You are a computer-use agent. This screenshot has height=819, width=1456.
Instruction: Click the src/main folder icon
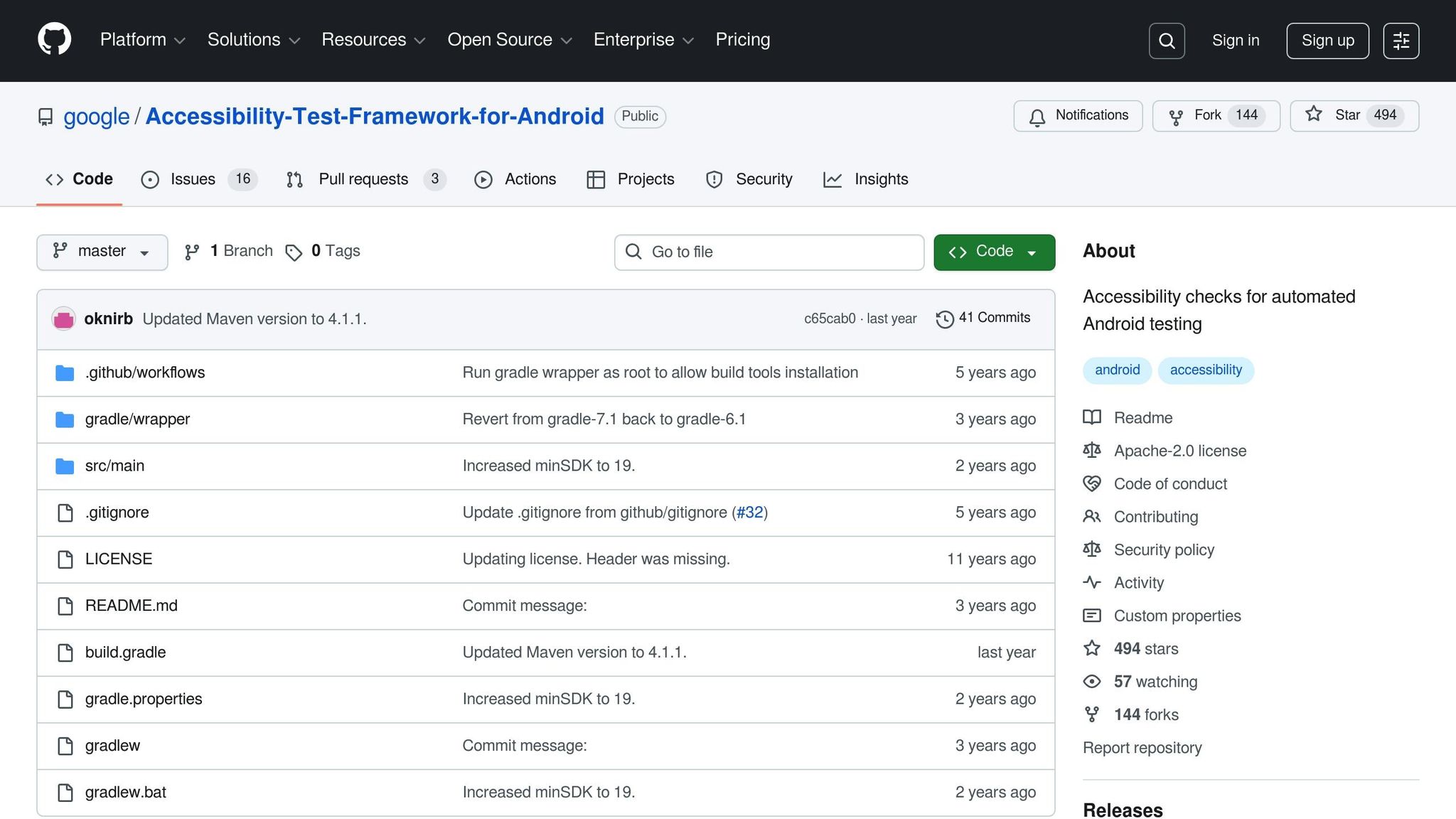point(65,466)
